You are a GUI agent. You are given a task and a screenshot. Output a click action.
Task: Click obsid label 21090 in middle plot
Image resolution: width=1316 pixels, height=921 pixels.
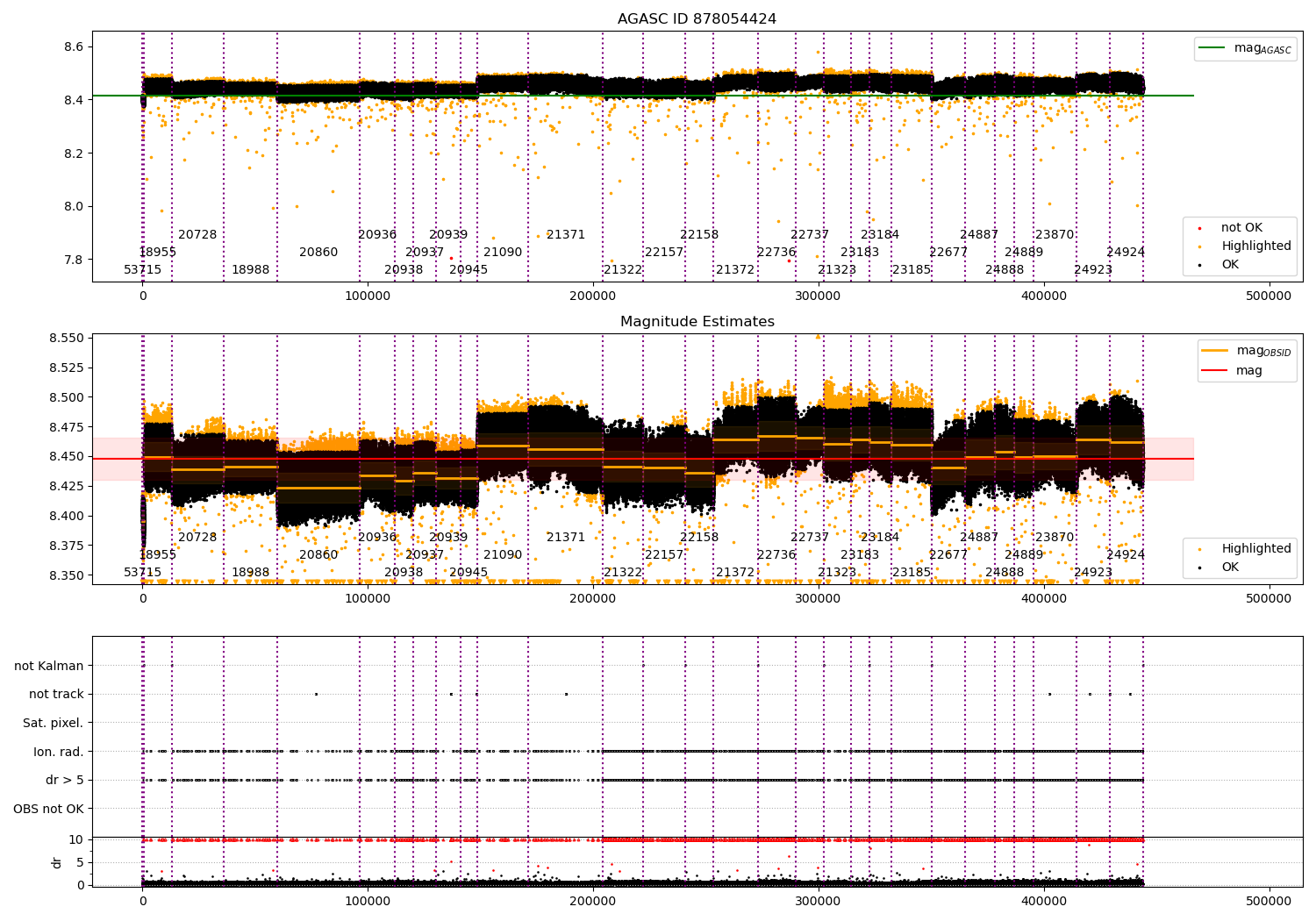(x=503, y=555)
